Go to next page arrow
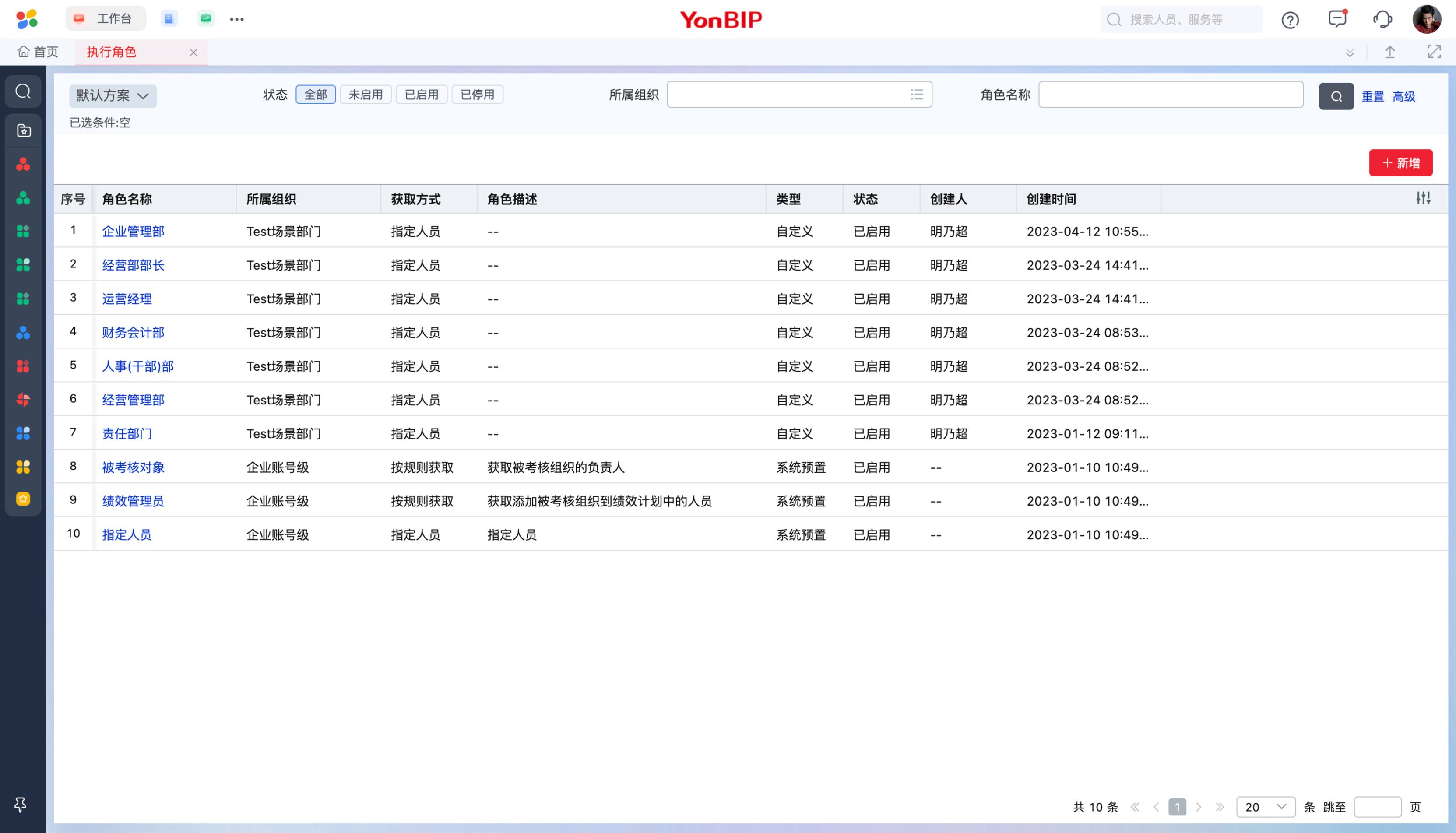The height and width of the screenshot is (833, 1456). (1199, 807)
